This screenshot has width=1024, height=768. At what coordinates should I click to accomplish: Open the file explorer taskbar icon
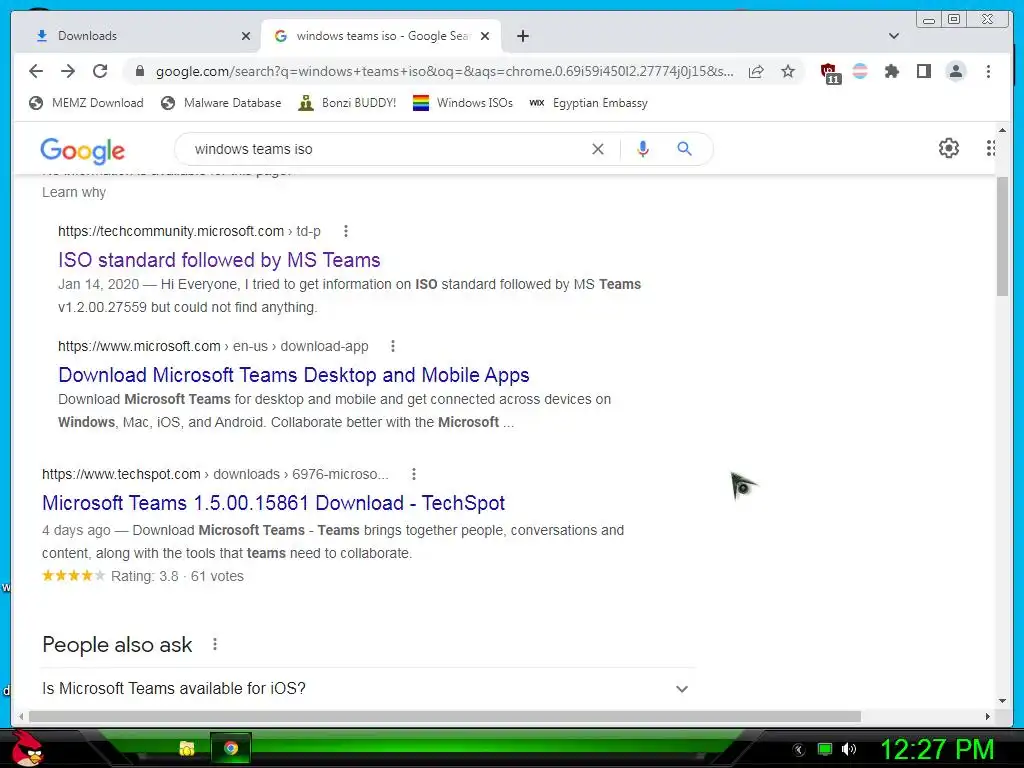click(187, 748)
